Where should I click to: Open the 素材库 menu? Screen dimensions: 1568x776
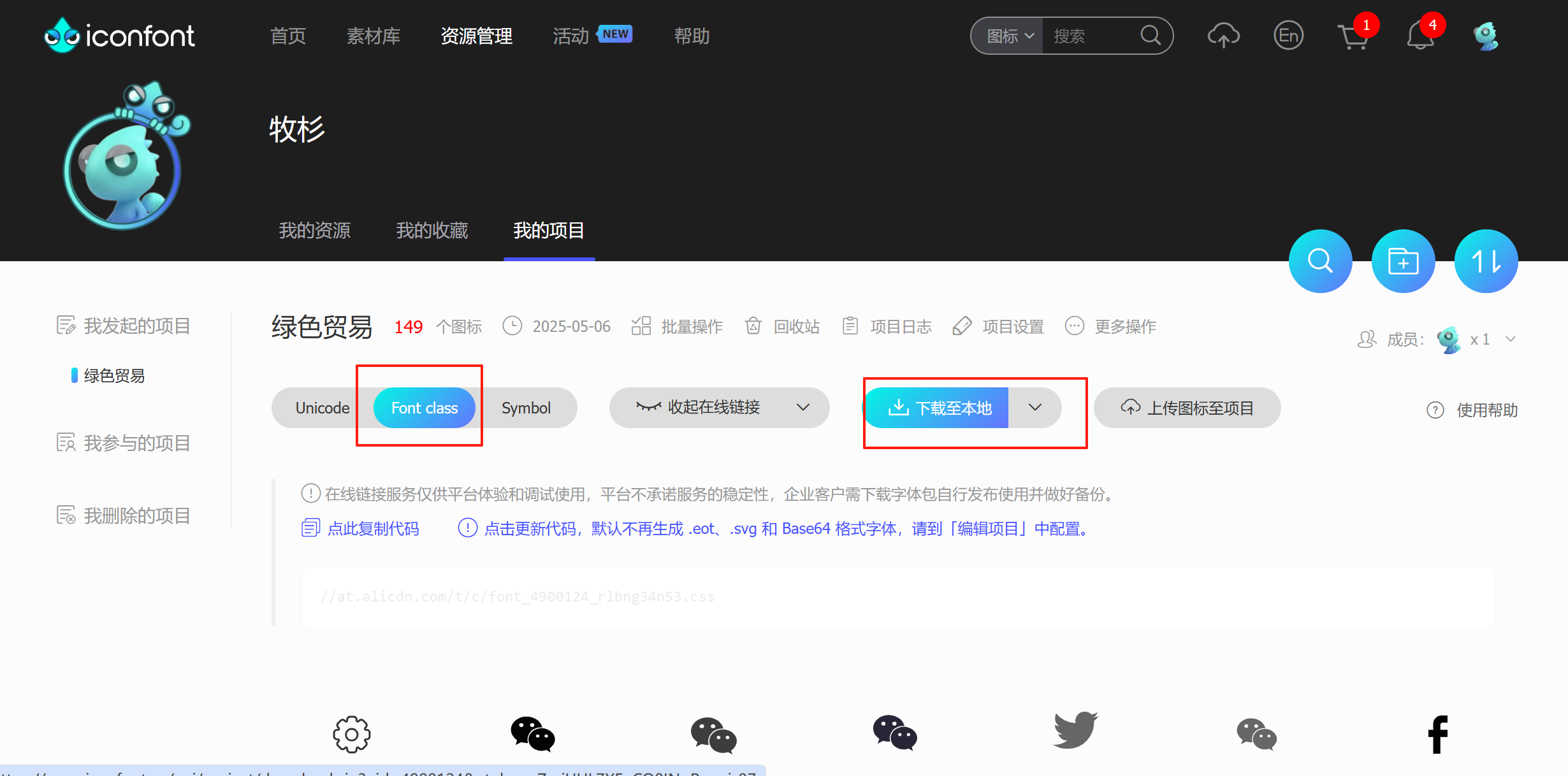373,36
